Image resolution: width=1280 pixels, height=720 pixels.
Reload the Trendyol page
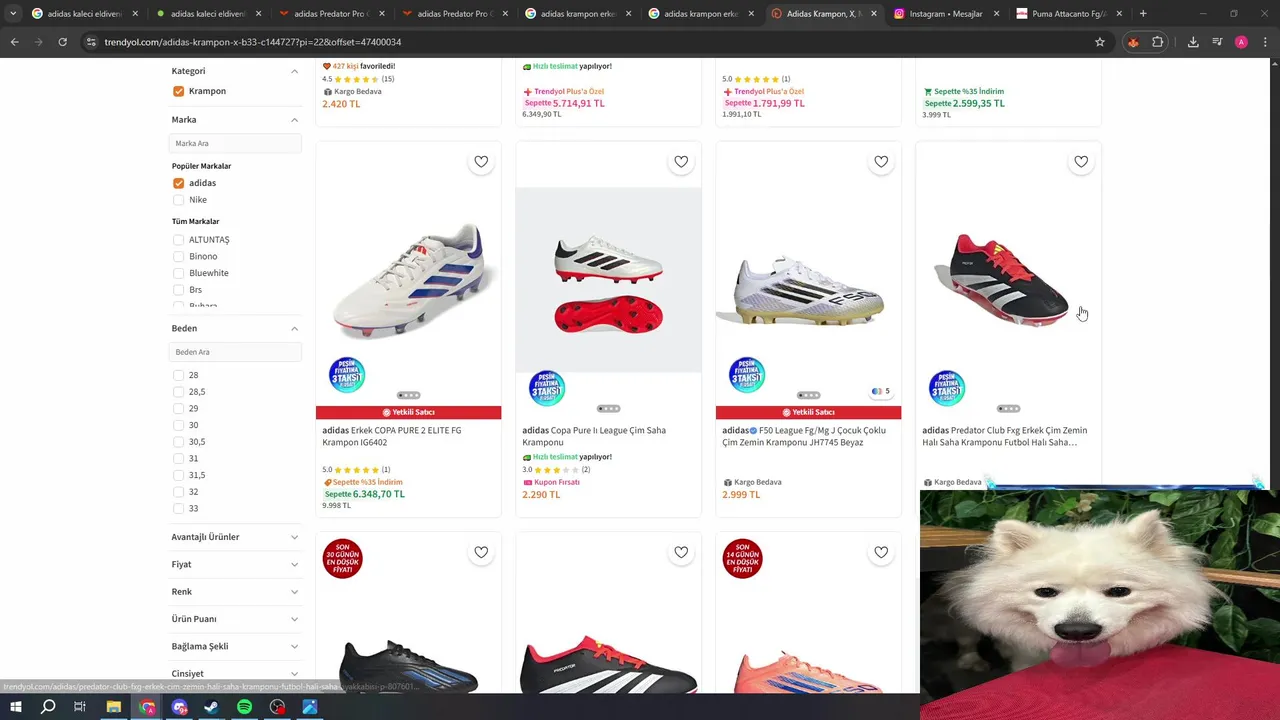coord(62,42)
